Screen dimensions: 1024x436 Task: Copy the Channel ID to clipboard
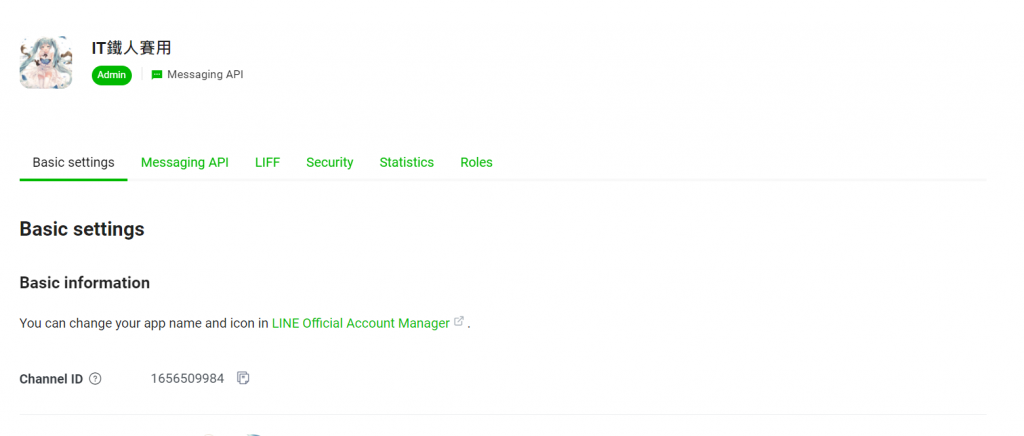(243, 378)
